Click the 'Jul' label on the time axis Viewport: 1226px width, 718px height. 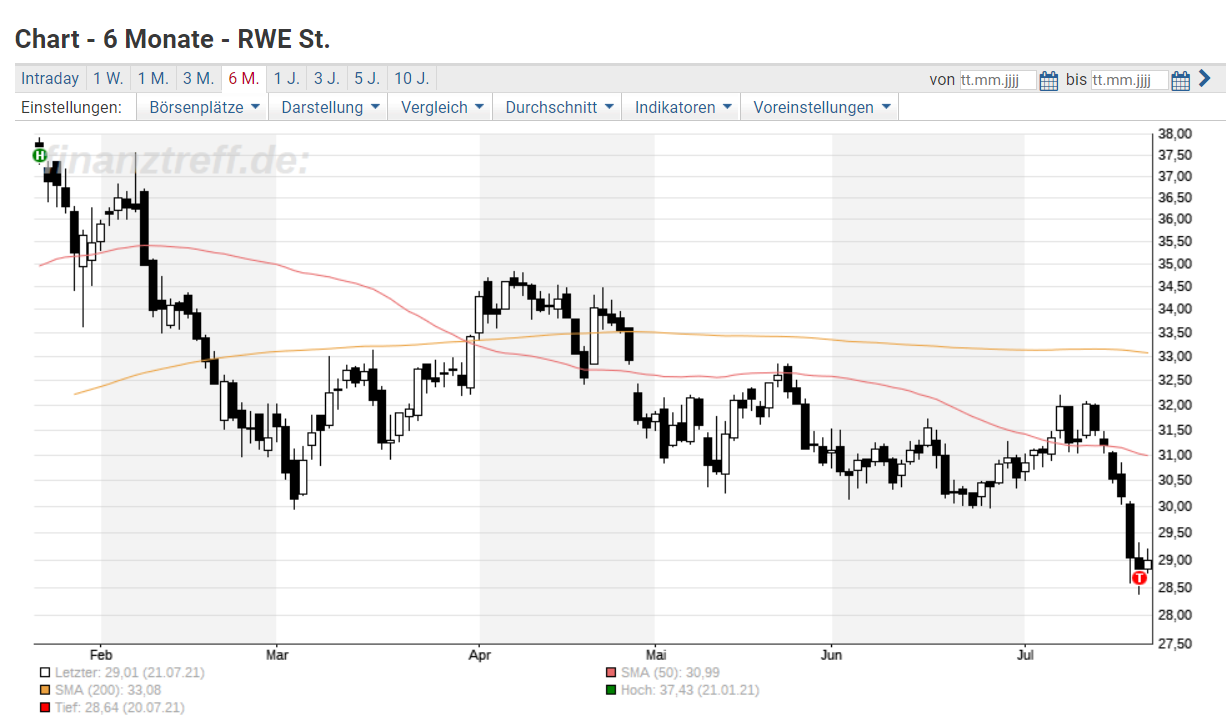[x=1024, y=656]
